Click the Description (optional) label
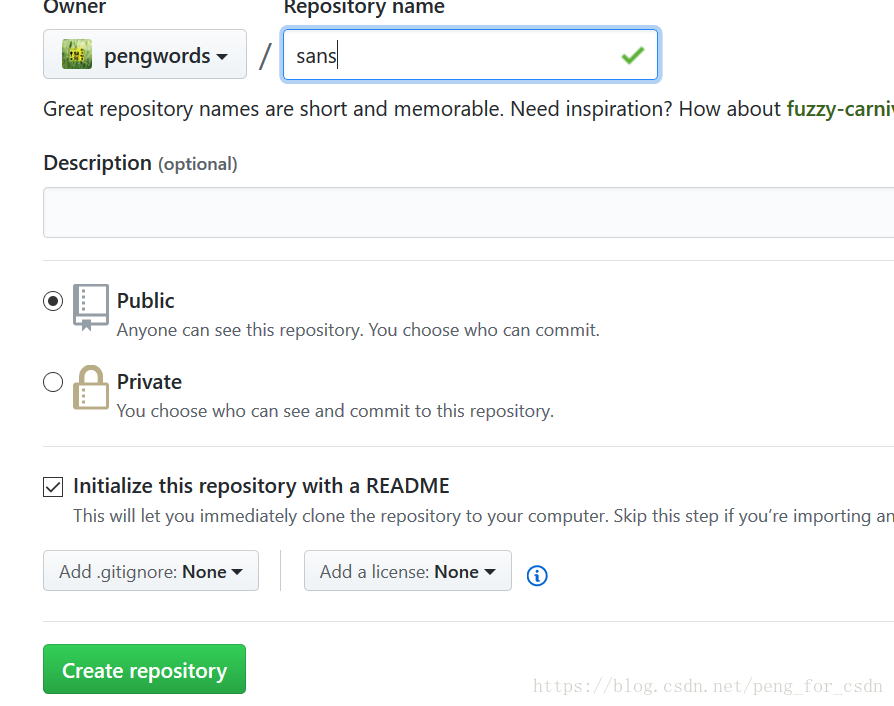The height and width of the screenshot is (706, 894). coord(140,164)
